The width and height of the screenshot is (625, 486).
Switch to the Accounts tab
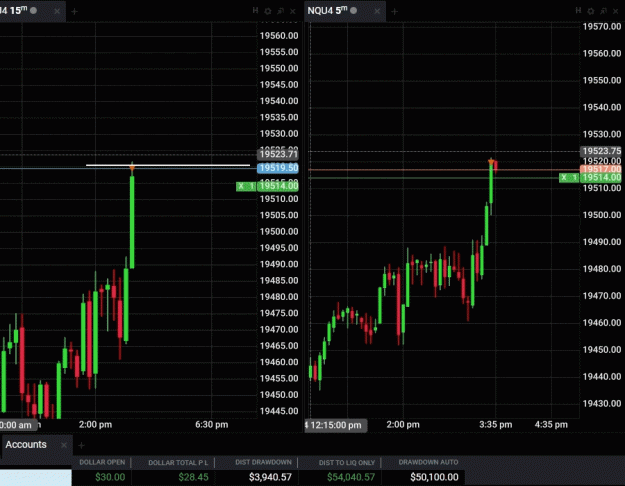[x=26, y=445]
